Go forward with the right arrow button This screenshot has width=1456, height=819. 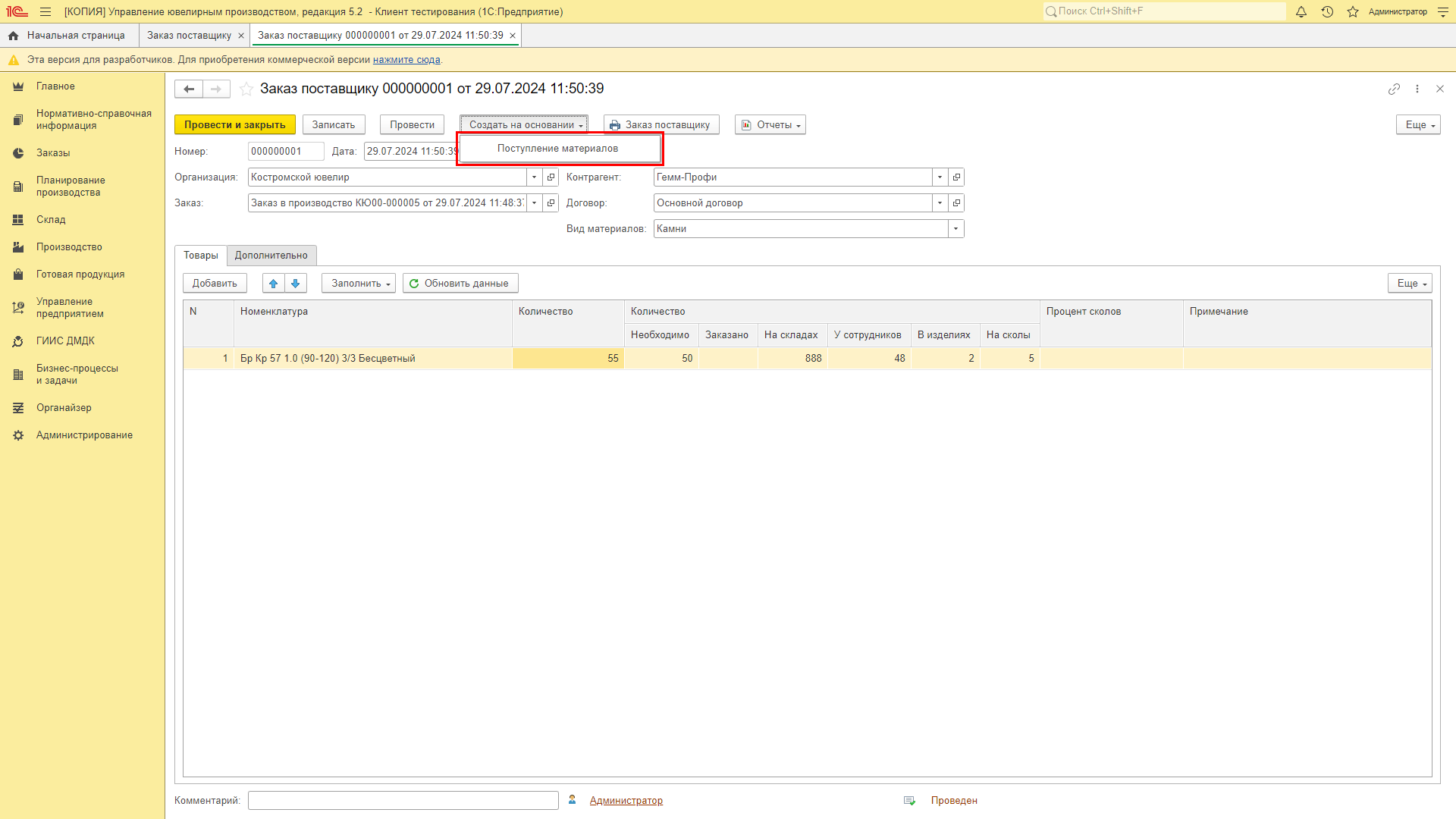[x=216, y=89]
